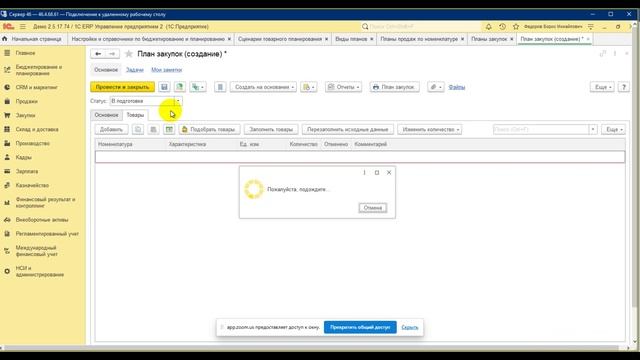Open favorites star in top bar

click(x=516, y=27)
